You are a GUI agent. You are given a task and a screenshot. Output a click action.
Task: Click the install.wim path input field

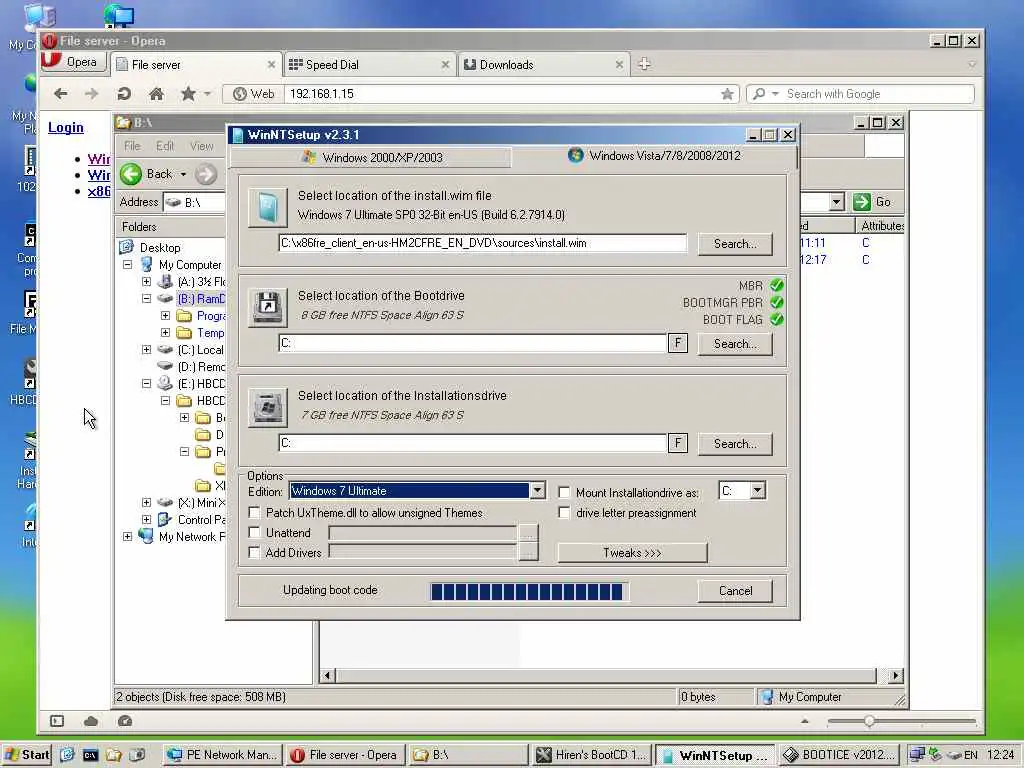click(483, 243)
